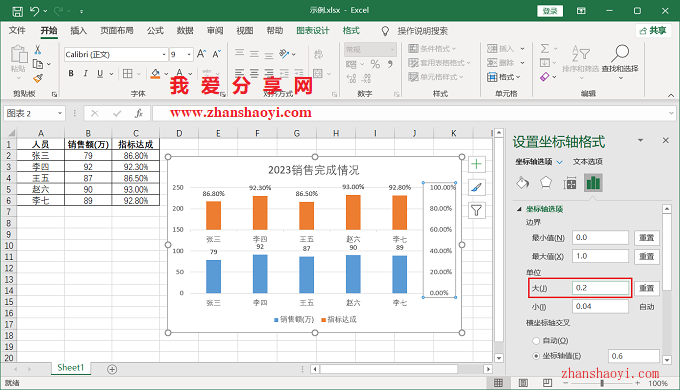The height and width of the screenshot is (390, 680).
Task: Open fill color bucket swatch
Action: (x=155, y=74)
